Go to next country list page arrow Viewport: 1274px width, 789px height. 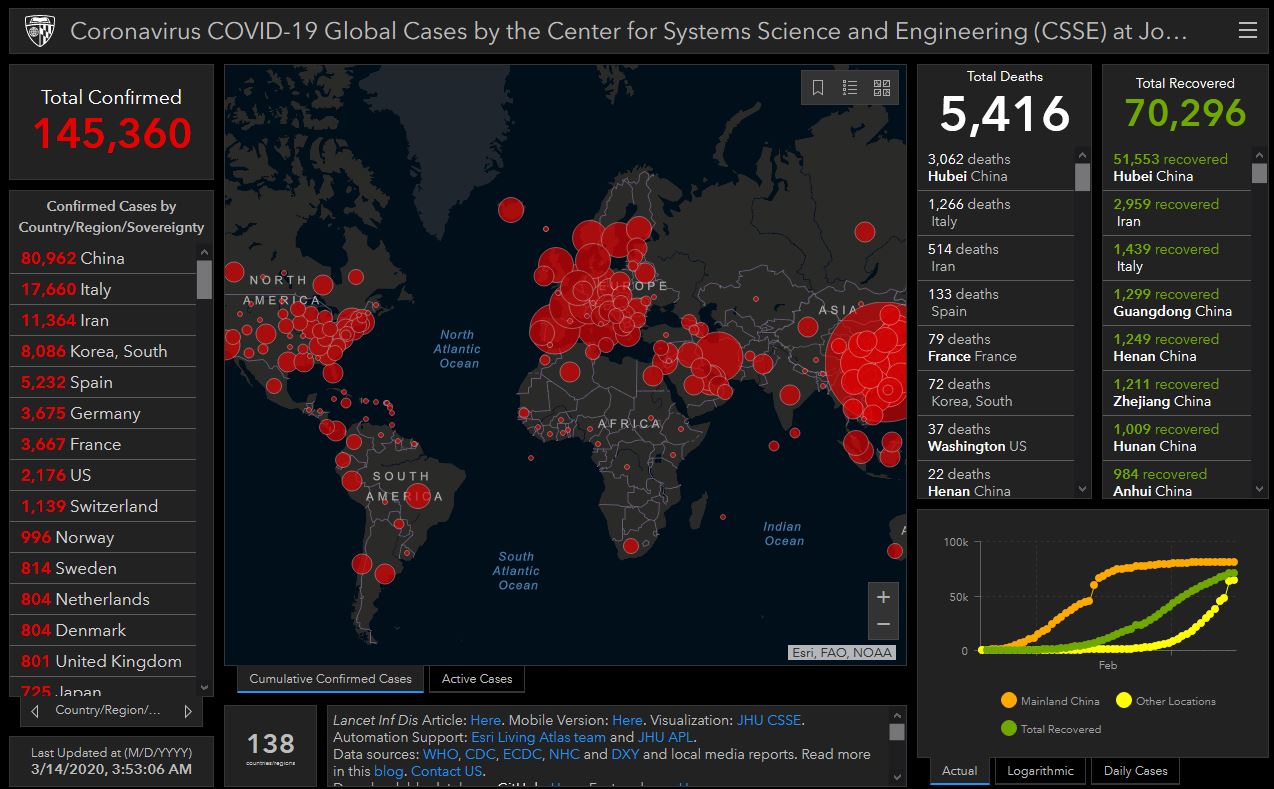coord(187,711)
